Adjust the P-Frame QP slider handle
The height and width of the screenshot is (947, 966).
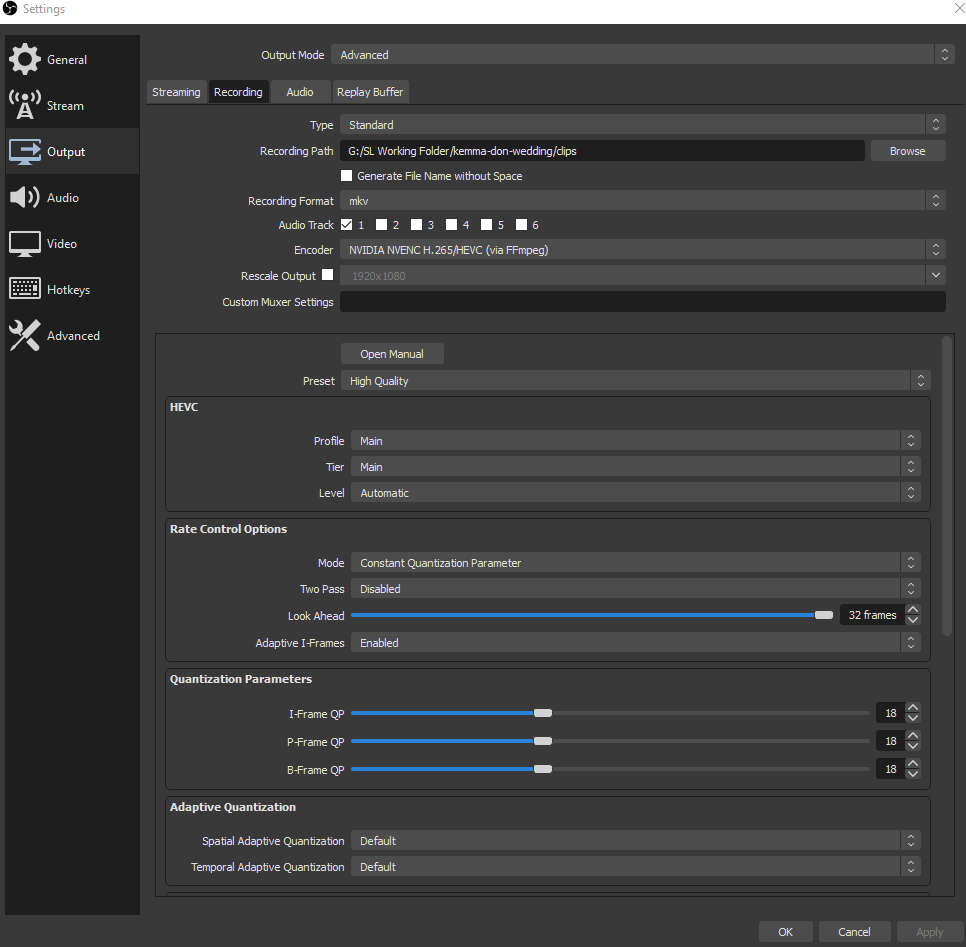pos(543,741)
